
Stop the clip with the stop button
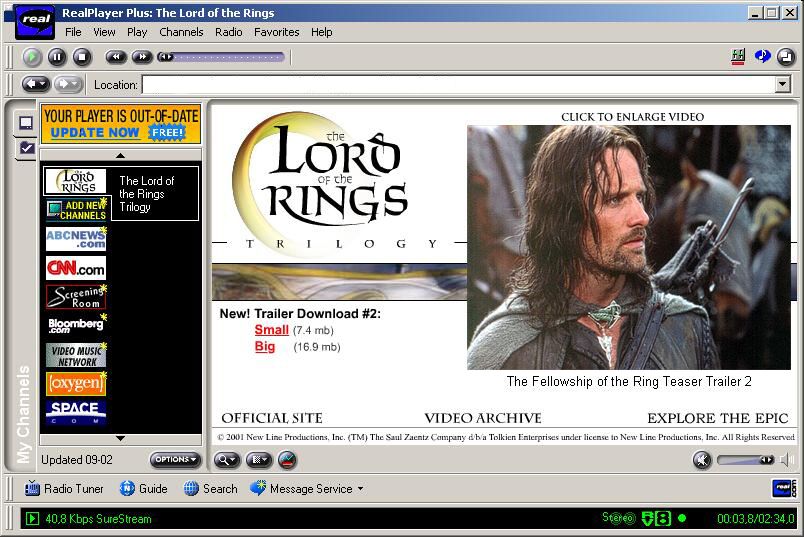point(82,57)
